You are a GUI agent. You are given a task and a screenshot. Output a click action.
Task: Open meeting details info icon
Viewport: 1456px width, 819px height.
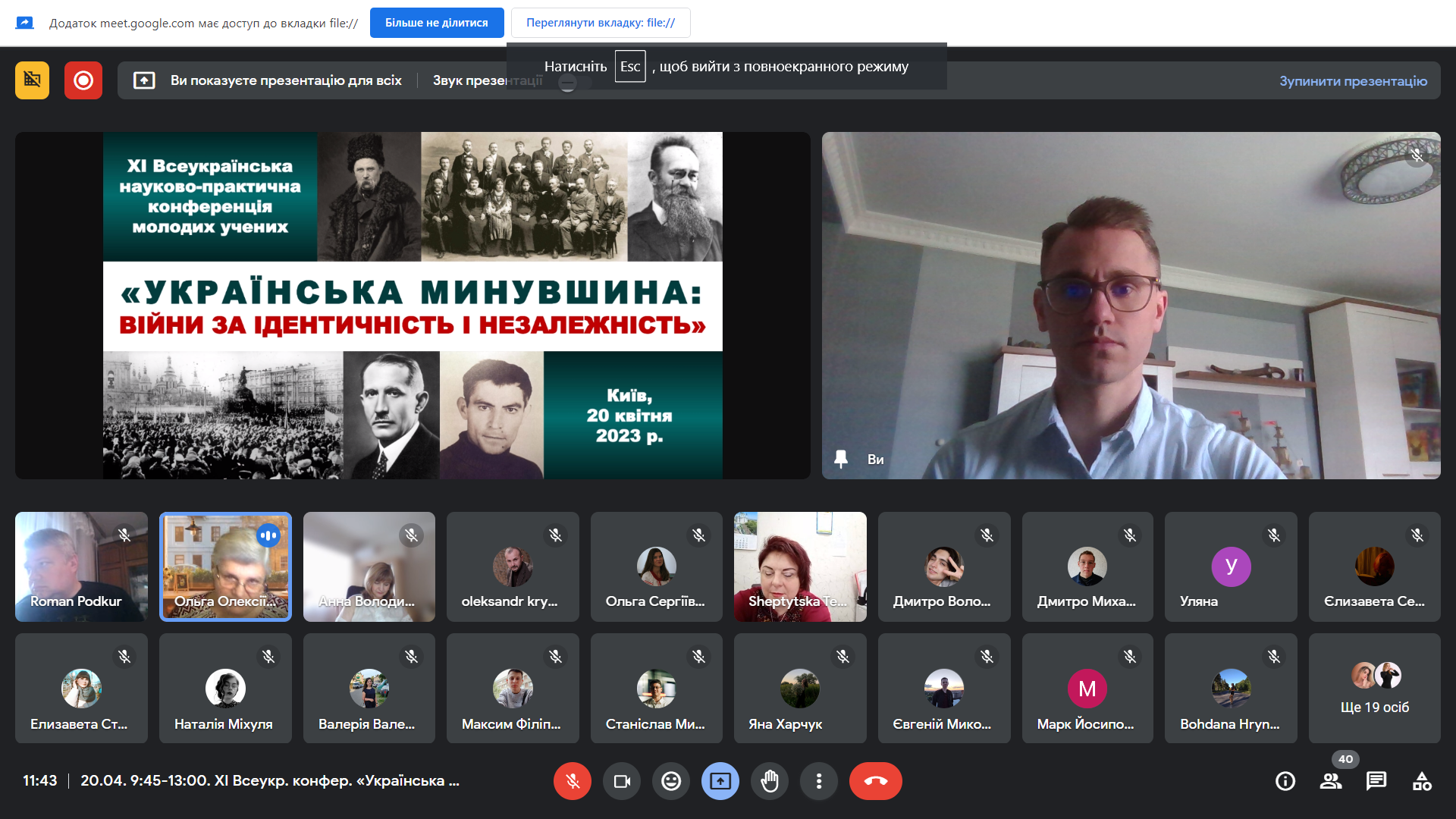pyautogui.click(x=1285, y=781)
